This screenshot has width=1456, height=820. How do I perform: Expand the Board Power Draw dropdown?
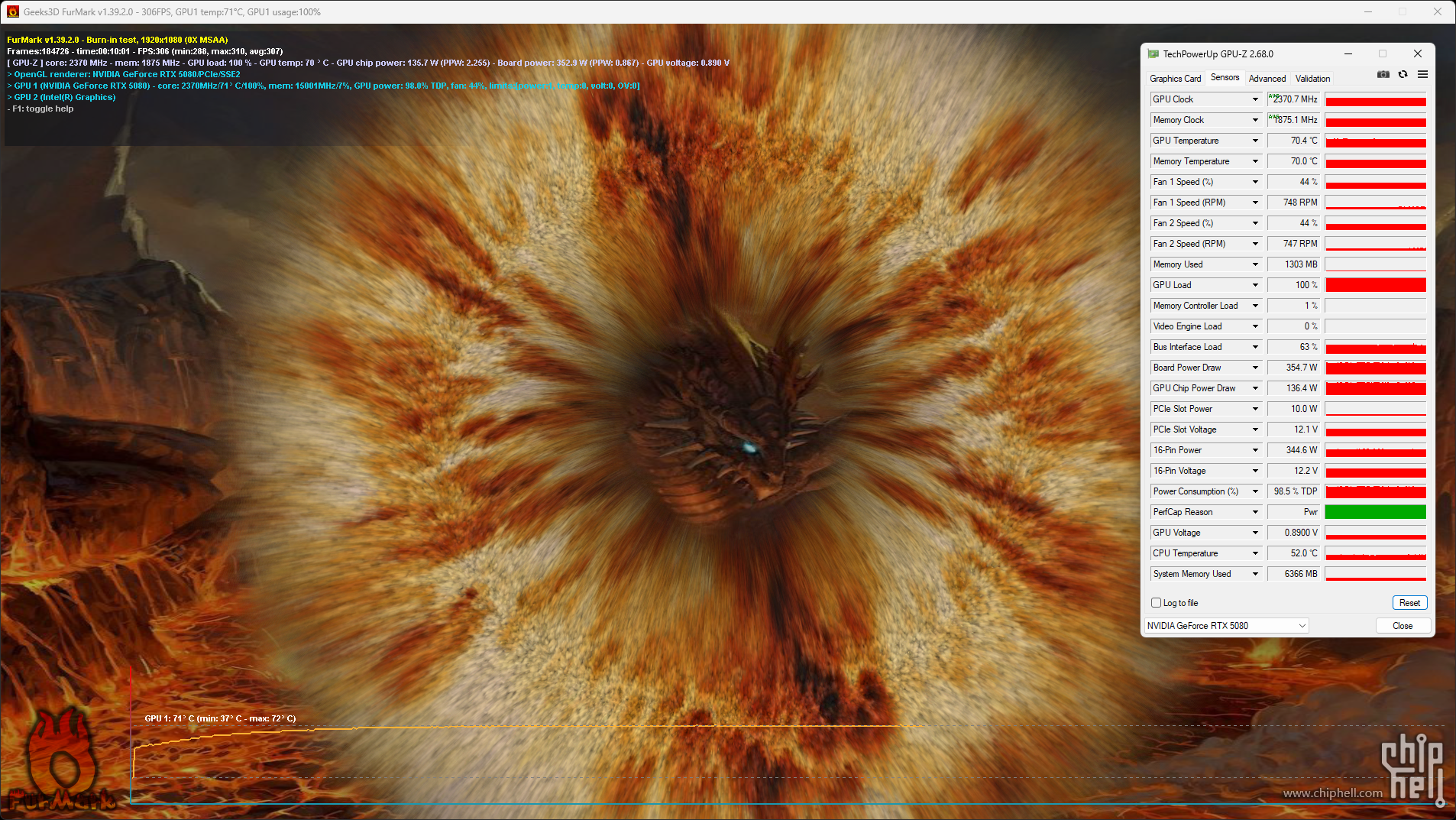pyautogui.click(x=1255, y=368)
